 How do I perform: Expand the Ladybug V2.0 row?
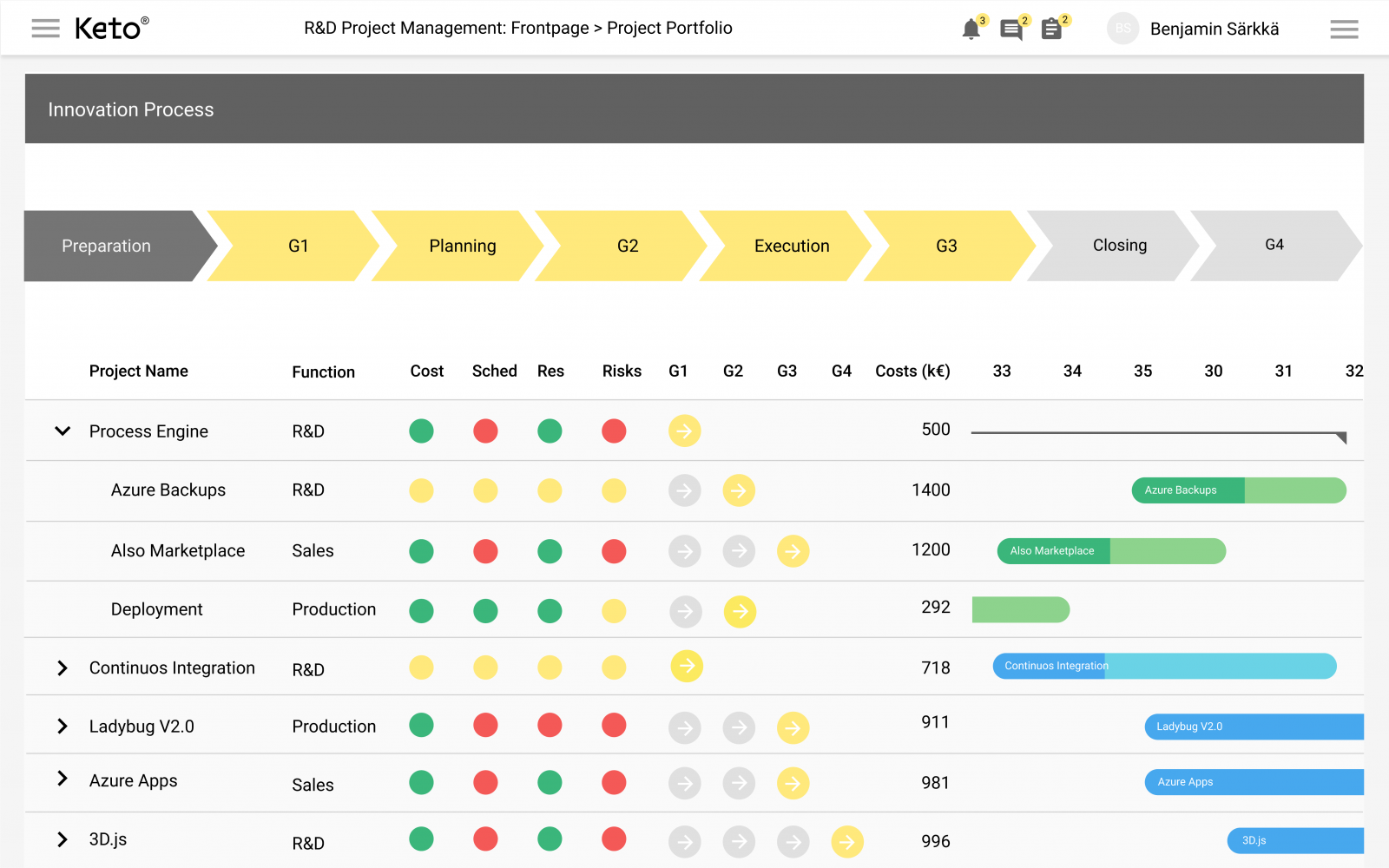(63, 726)
